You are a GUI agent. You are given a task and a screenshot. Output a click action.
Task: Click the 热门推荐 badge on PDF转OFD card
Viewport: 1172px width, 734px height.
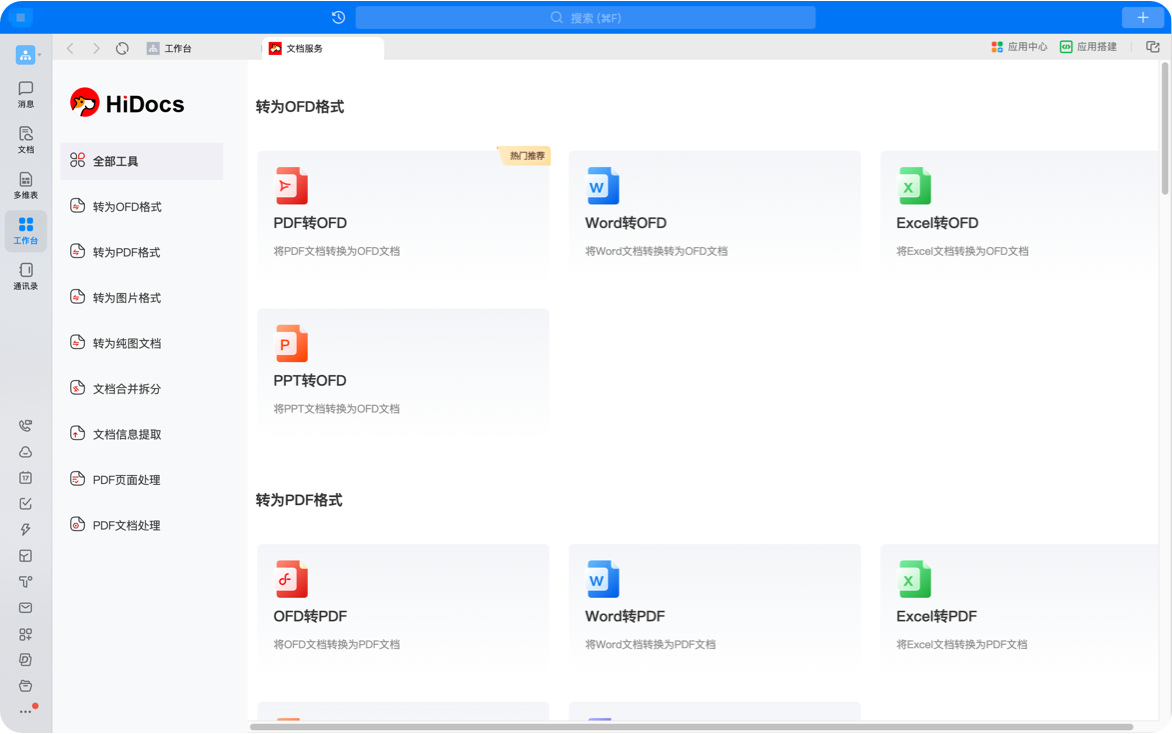tap(525, 155)
